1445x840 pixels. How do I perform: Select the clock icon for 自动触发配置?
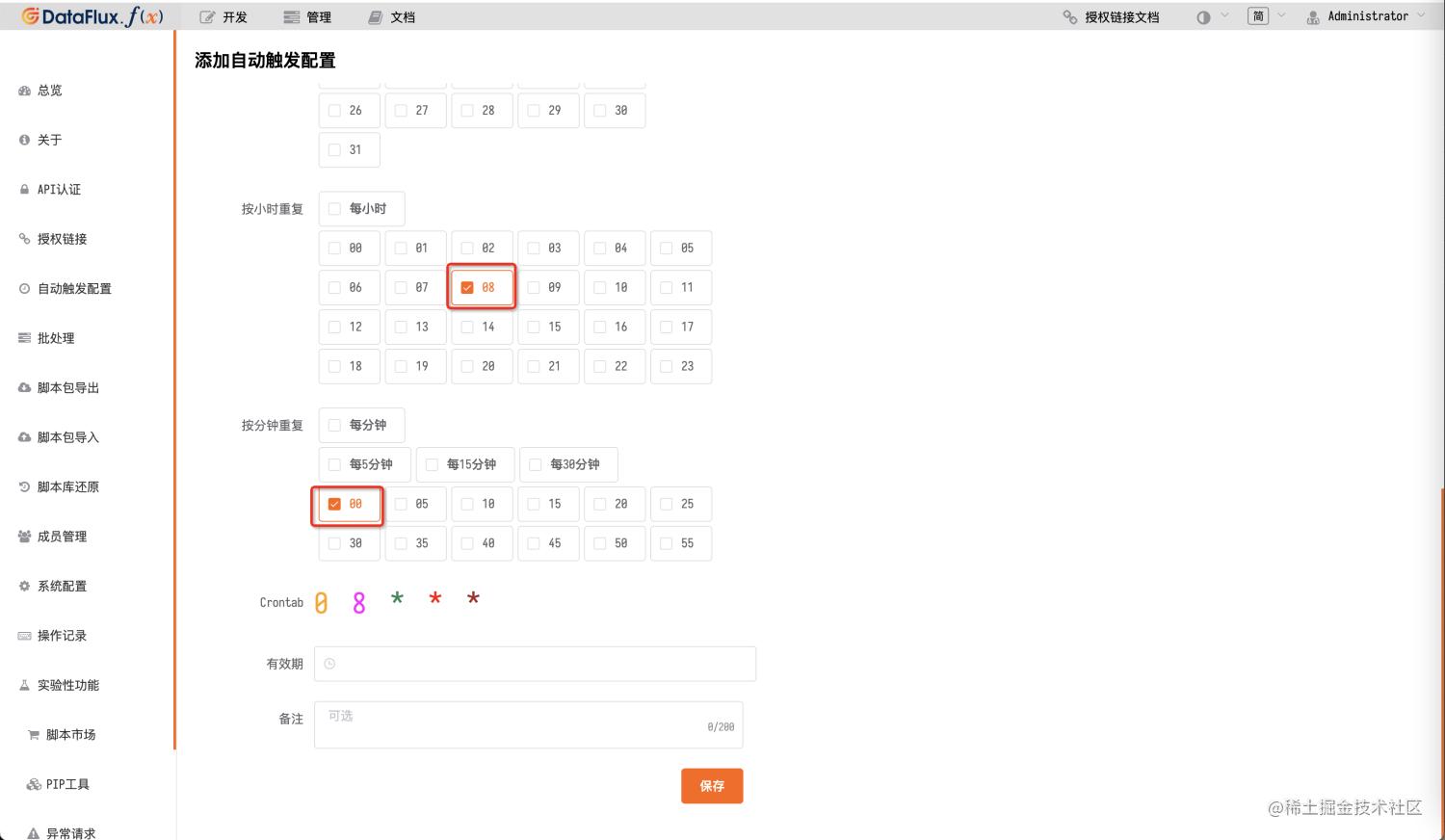click(x=25, y=289)
